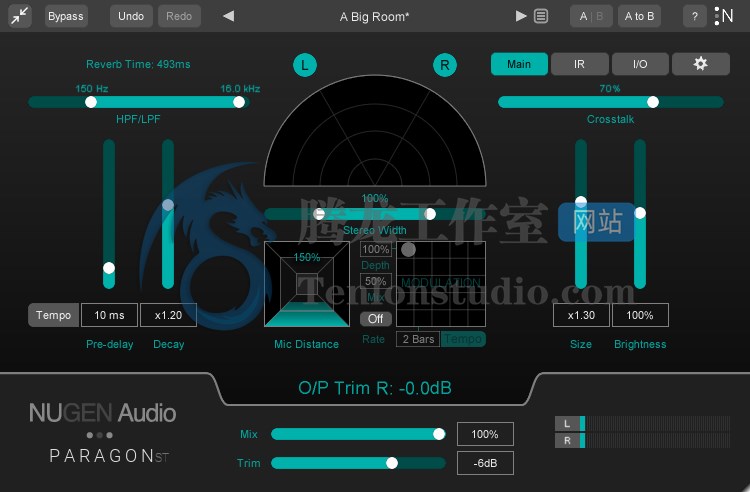Click the Undo button

pos(131,16)
